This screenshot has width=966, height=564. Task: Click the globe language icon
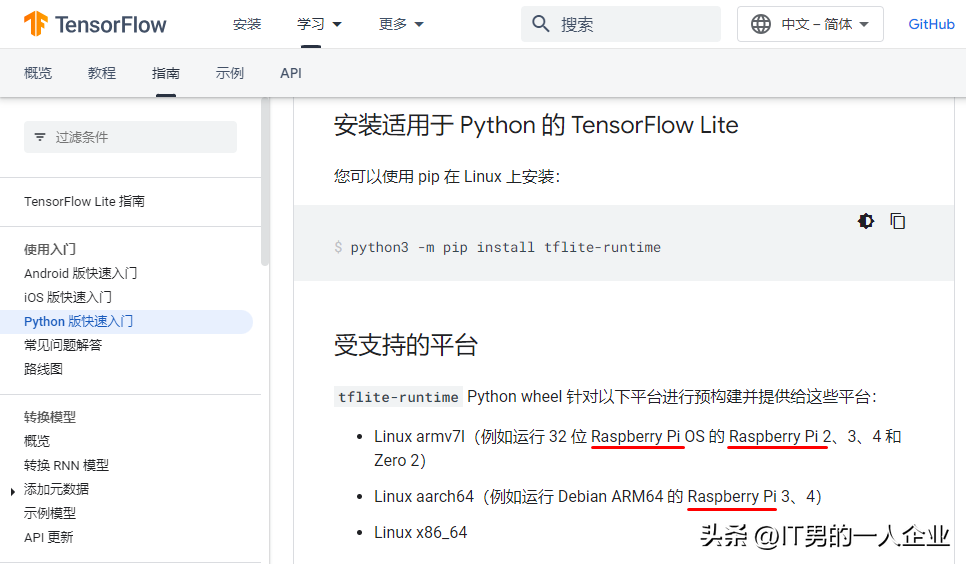tap(761, 24)
